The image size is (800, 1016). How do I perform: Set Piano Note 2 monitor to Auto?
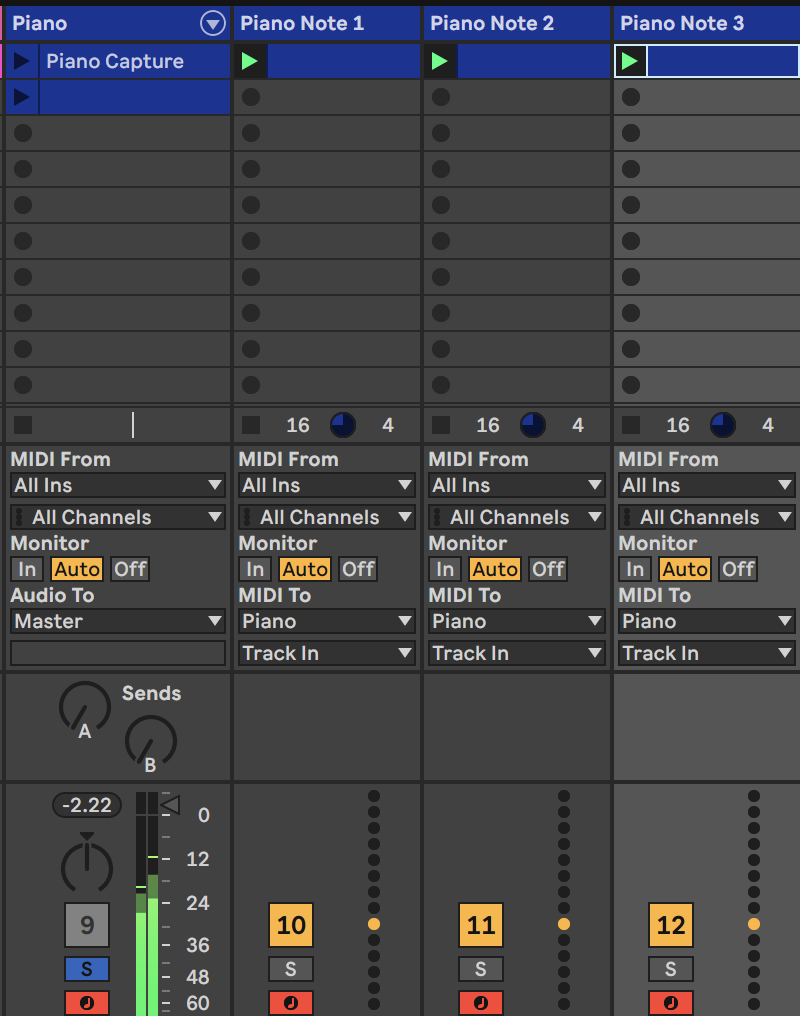point(495,570)
